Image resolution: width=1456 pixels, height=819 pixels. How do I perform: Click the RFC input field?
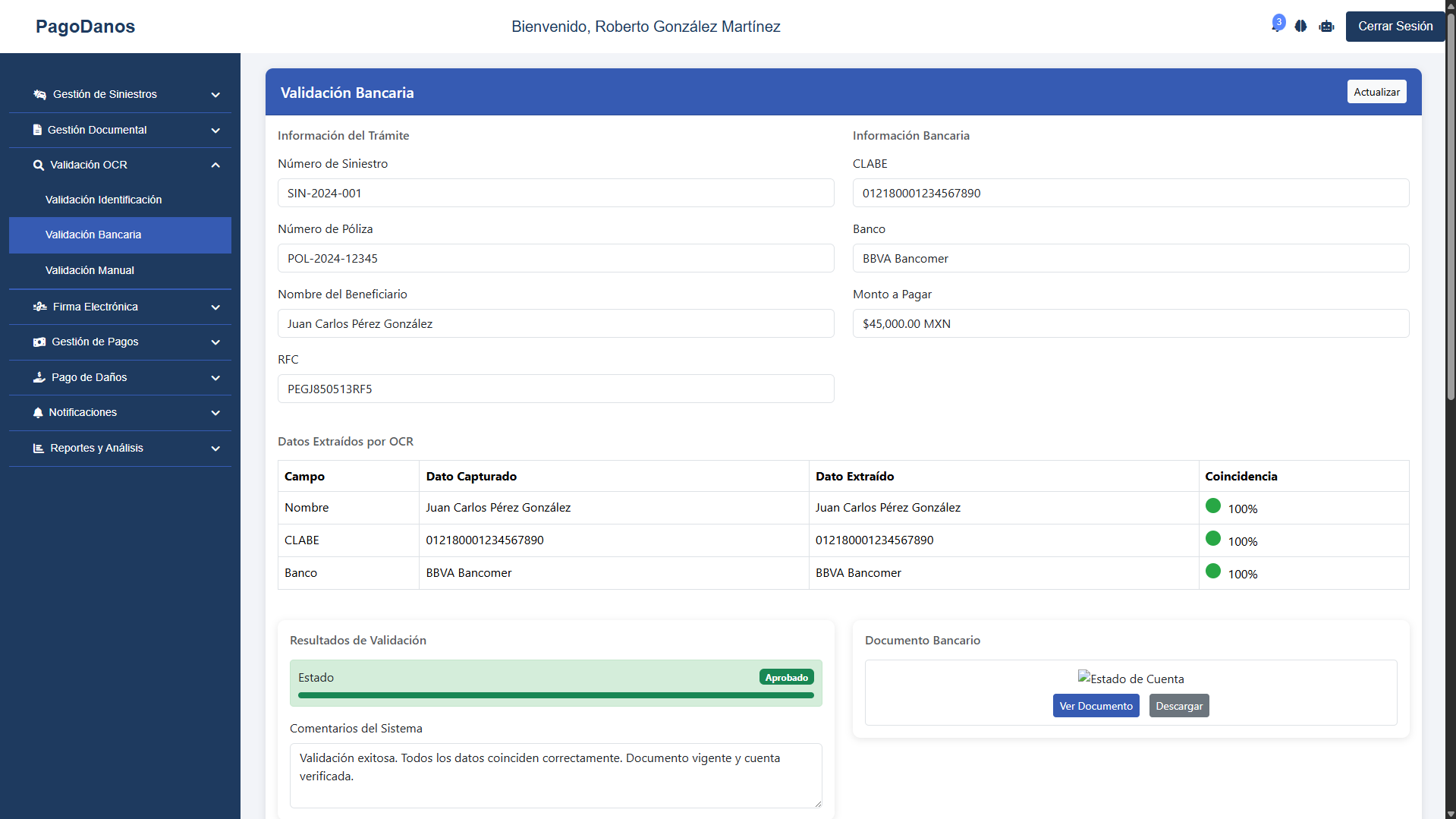click(556, 389)
